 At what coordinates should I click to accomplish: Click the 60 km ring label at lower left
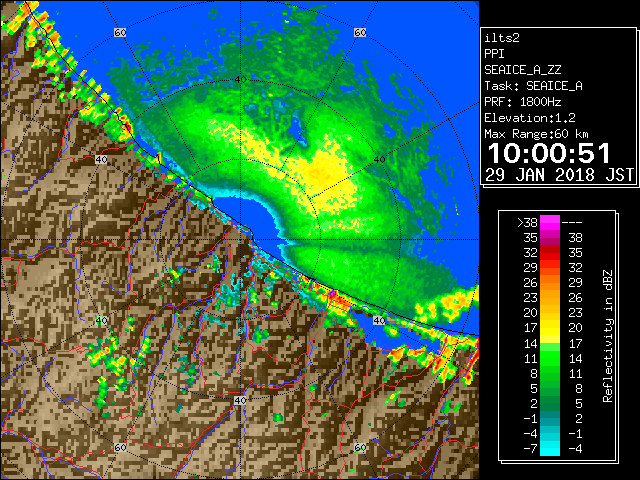[x=120, y=447]
